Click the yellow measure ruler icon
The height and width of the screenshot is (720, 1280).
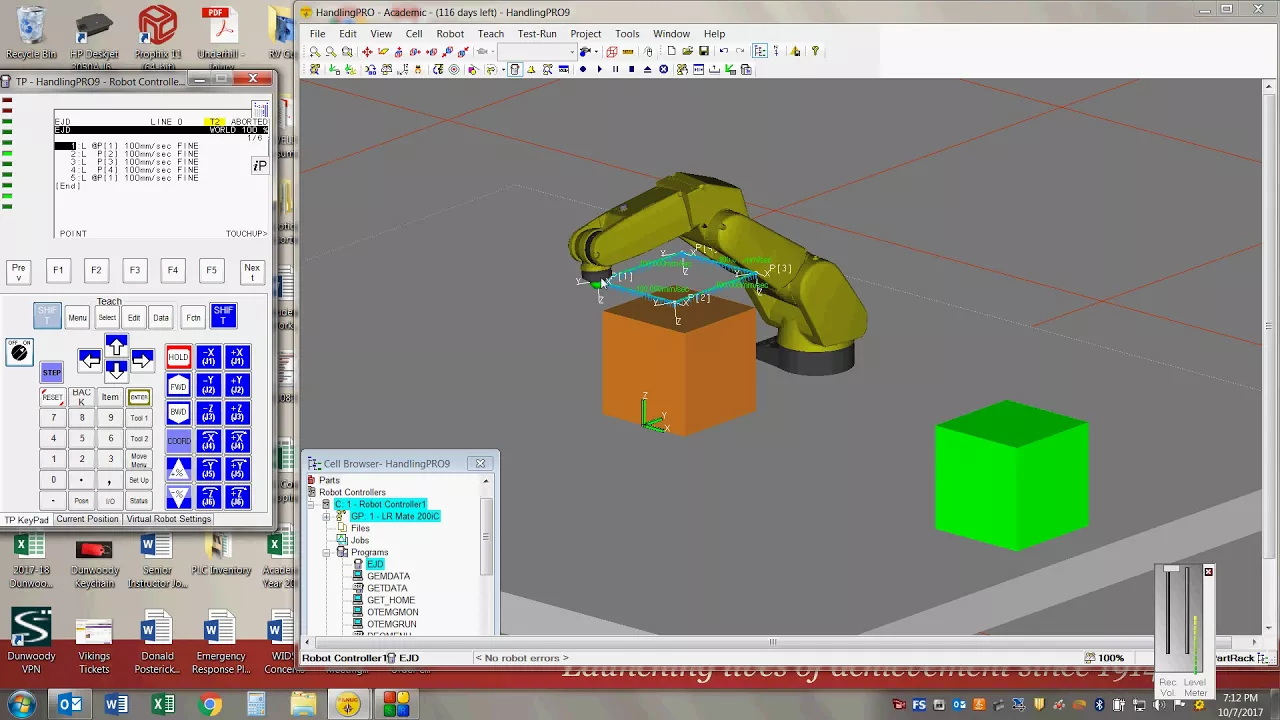628,52
